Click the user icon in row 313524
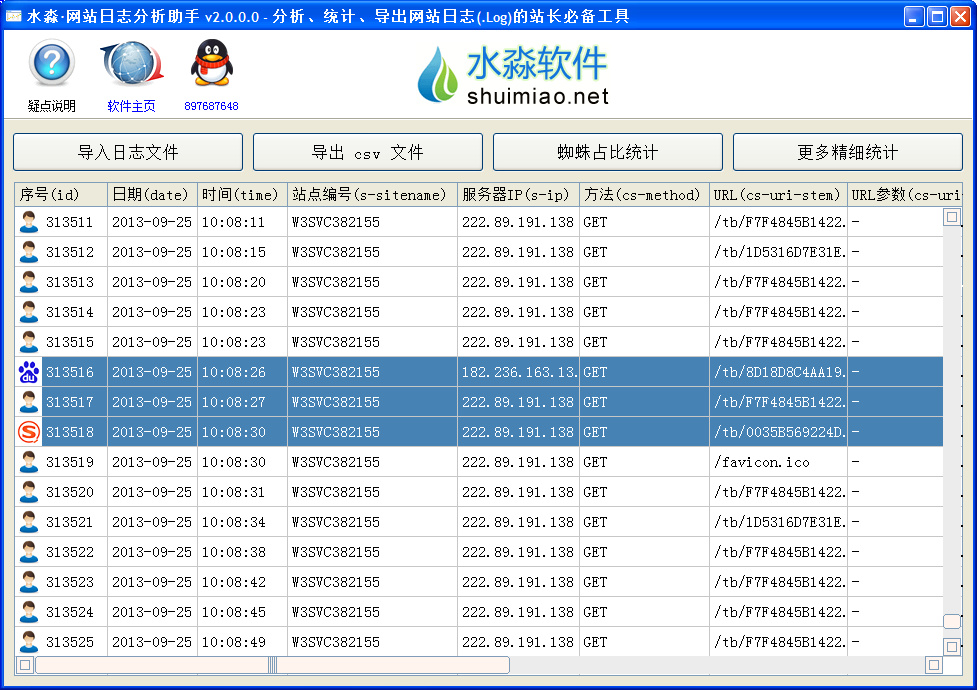The width and height of the screenshot is (977, 690). (29, 612)
